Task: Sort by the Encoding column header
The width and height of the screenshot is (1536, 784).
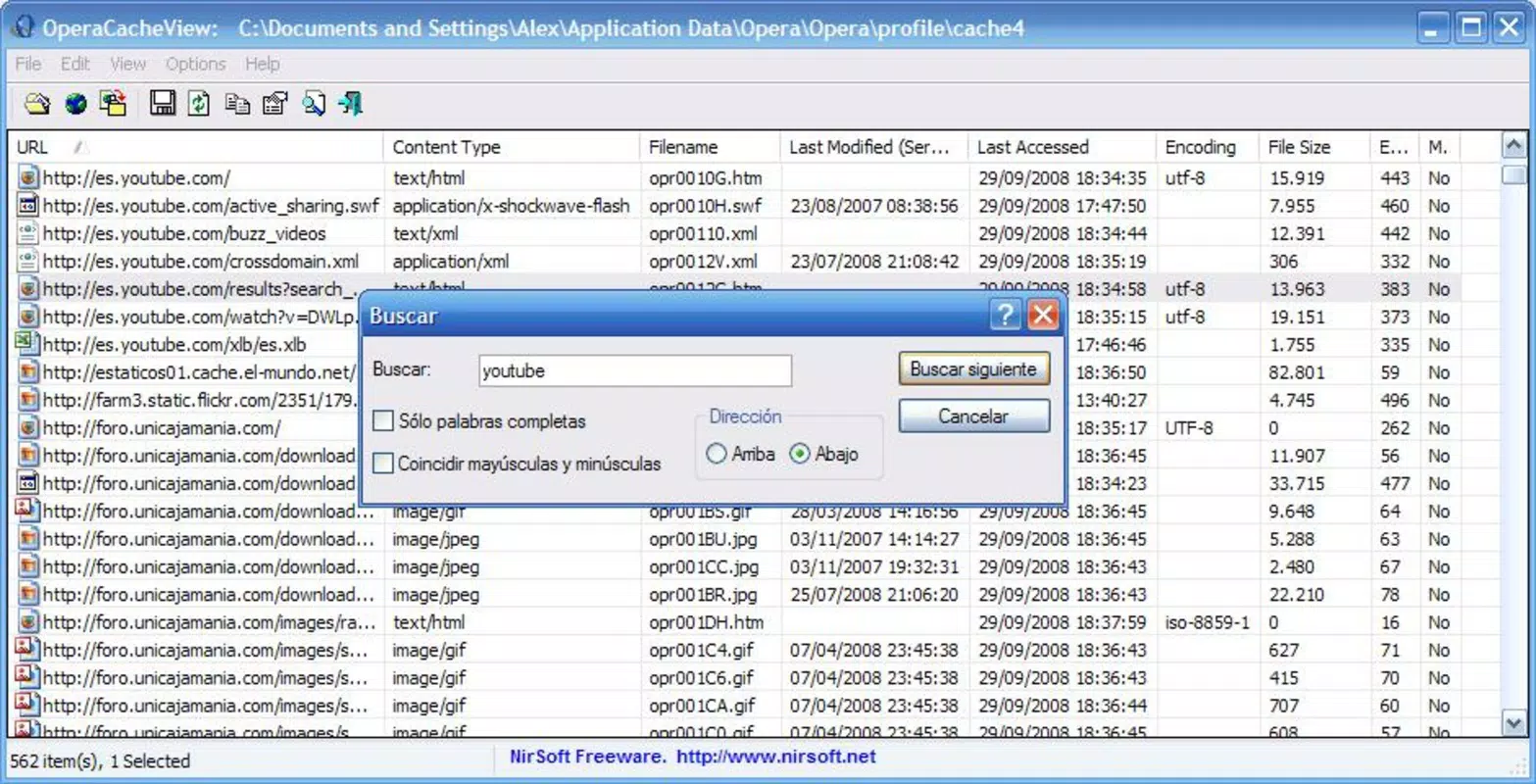Action: point(1207,147)
